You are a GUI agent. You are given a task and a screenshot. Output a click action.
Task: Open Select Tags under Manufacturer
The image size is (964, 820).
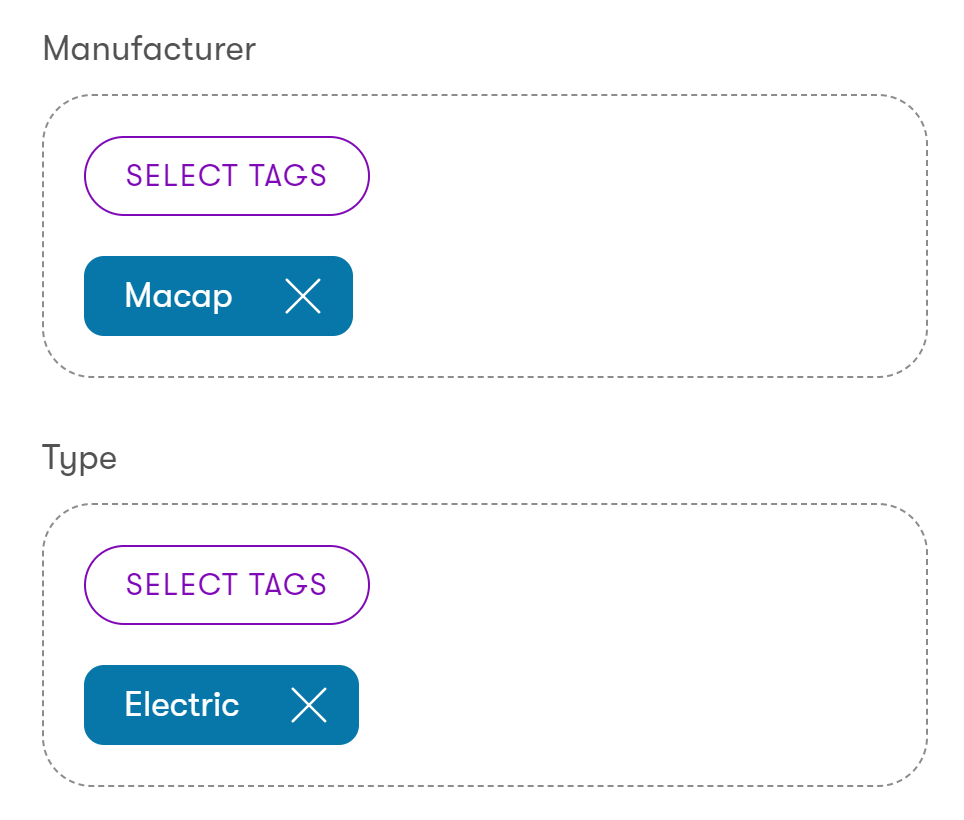(x=227, y=176)
